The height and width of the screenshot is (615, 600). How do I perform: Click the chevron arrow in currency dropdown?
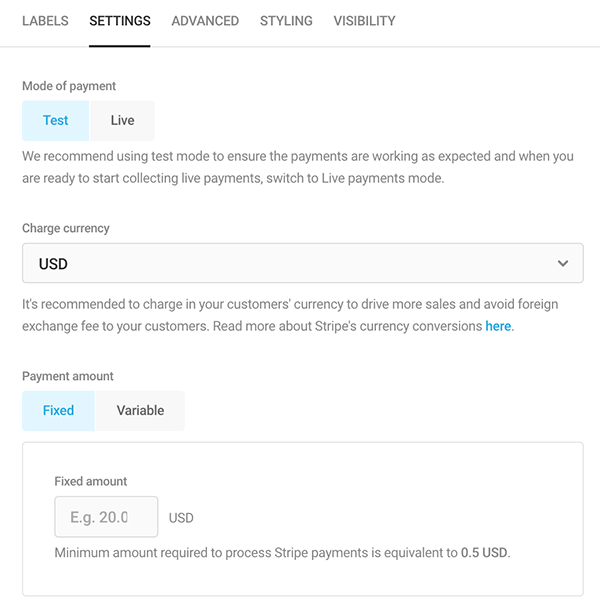pos(564,264)
